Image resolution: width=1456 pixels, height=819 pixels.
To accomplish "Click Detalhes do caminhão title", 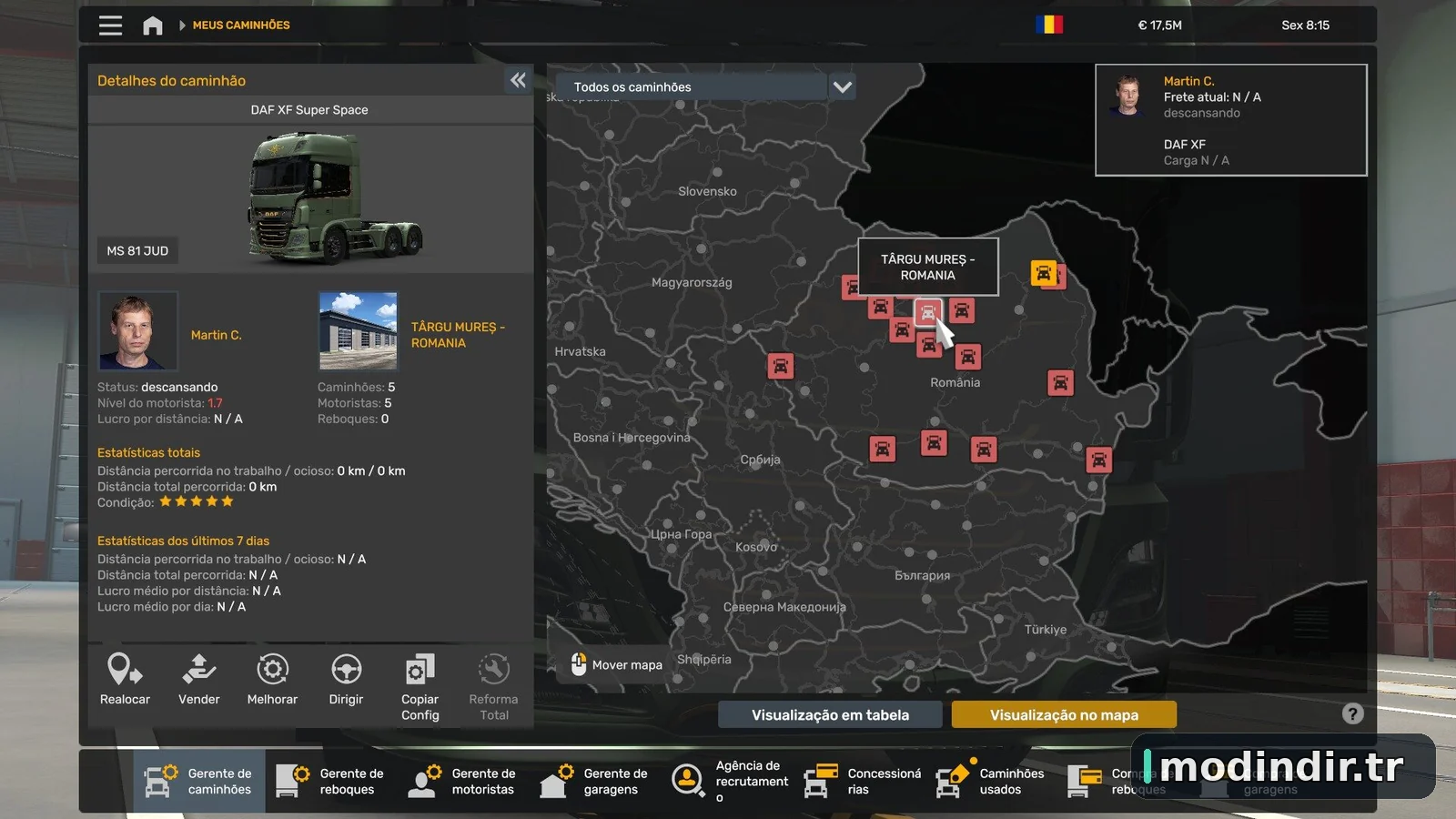I will (171, 81).
